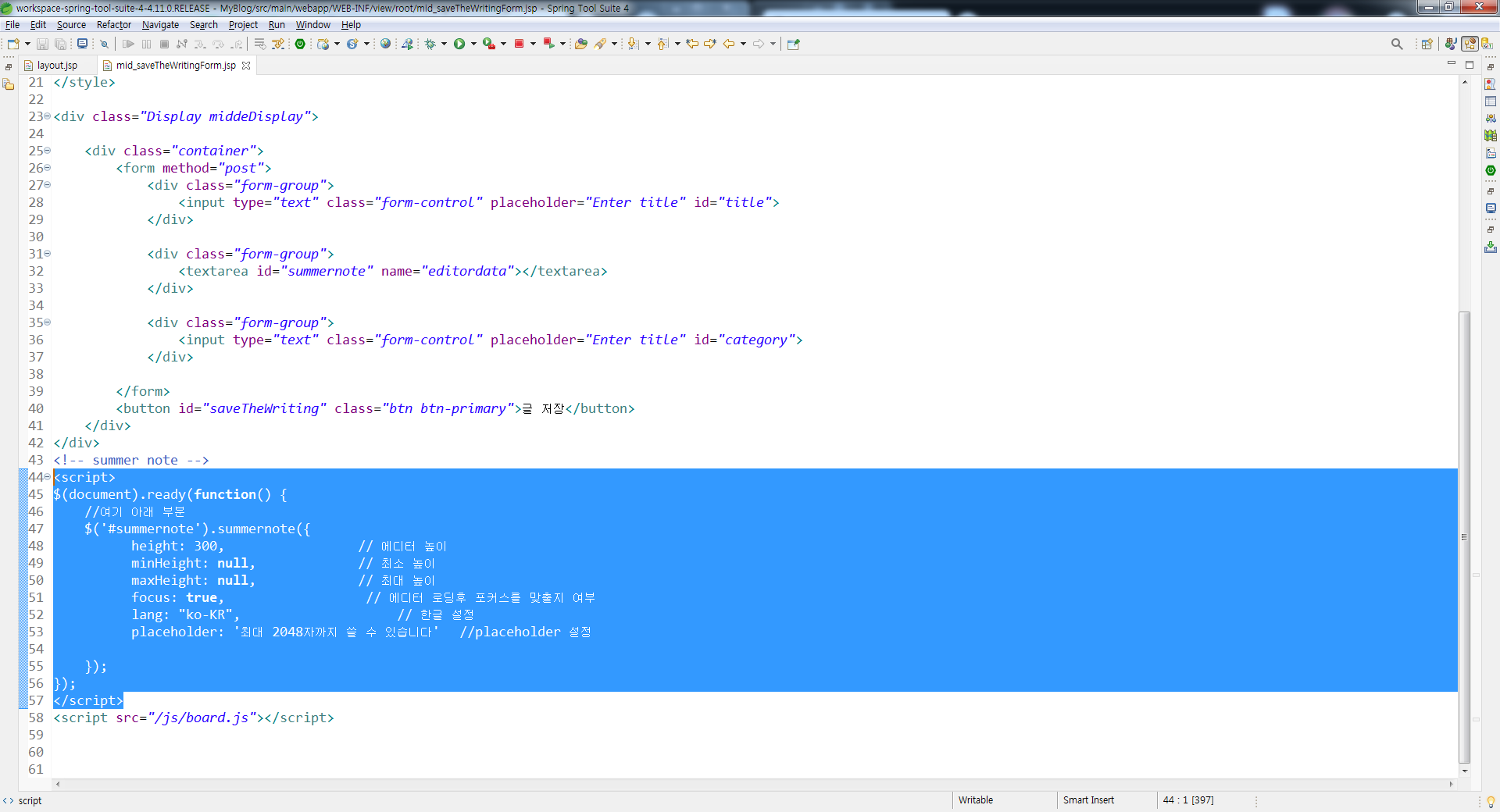Open the web browser globe icon
The image size is (1500, 812).
385,44
